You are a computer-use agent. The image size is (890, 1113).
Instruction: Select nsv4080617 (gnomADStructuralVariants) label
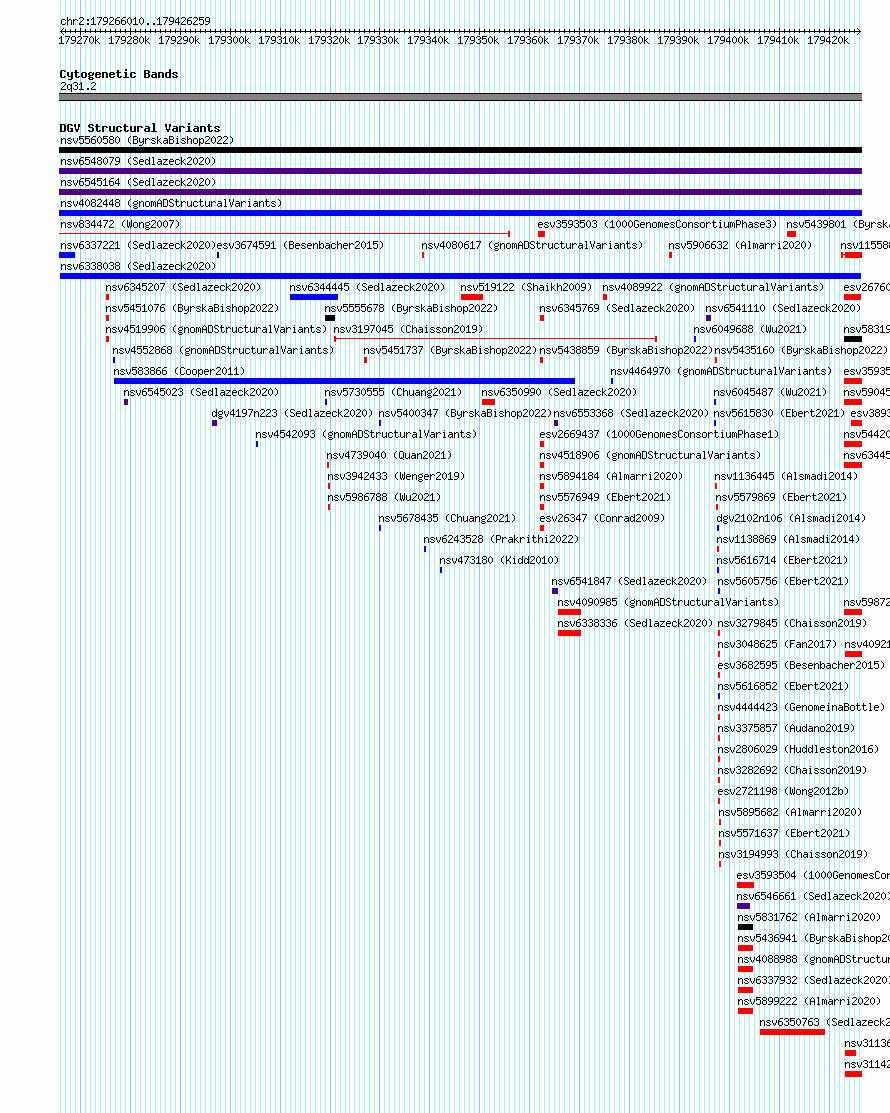point(532,245)
